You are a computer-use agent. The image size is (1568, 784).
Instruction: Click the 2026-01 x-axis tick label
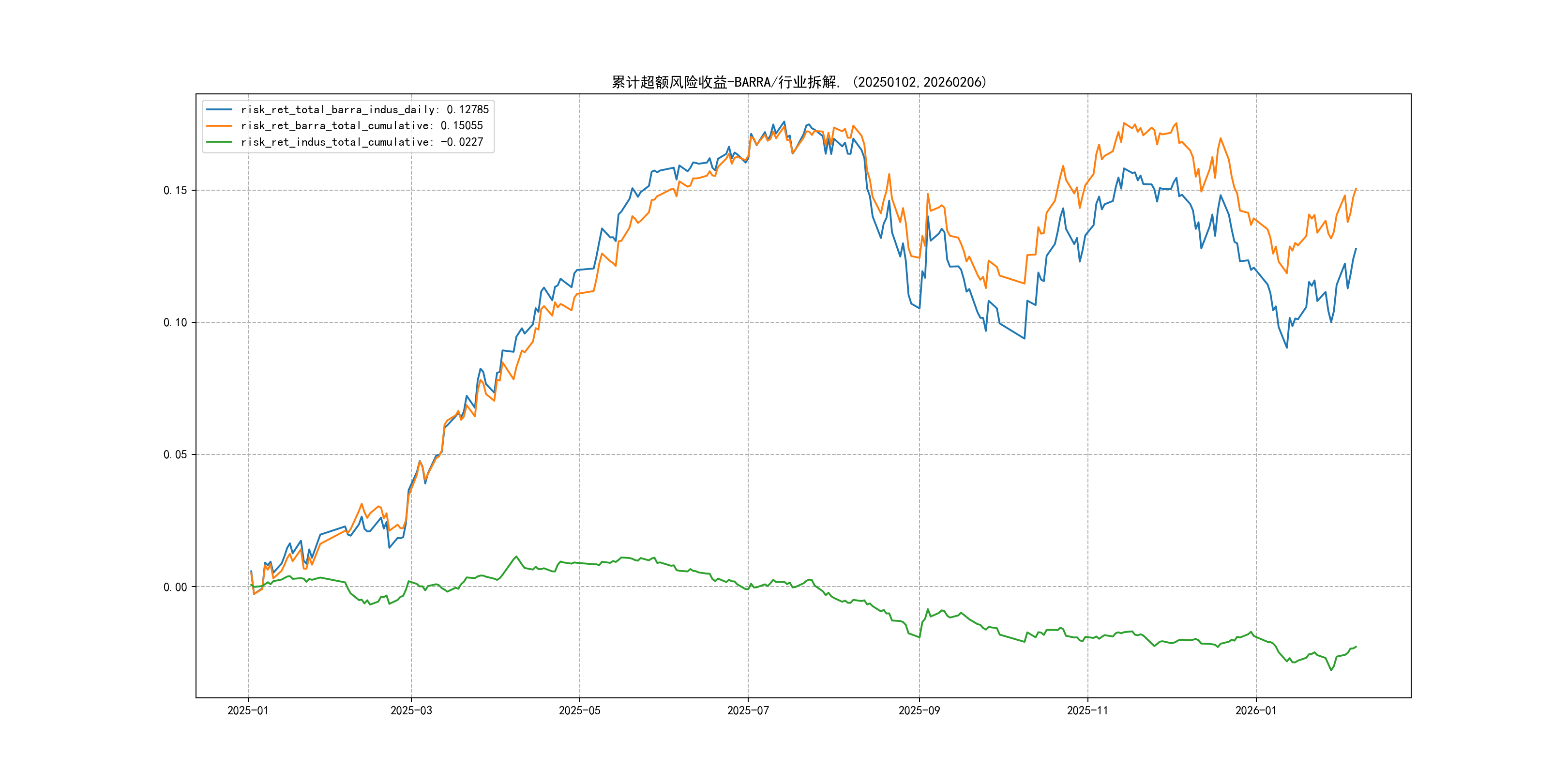click(1256, 711)
